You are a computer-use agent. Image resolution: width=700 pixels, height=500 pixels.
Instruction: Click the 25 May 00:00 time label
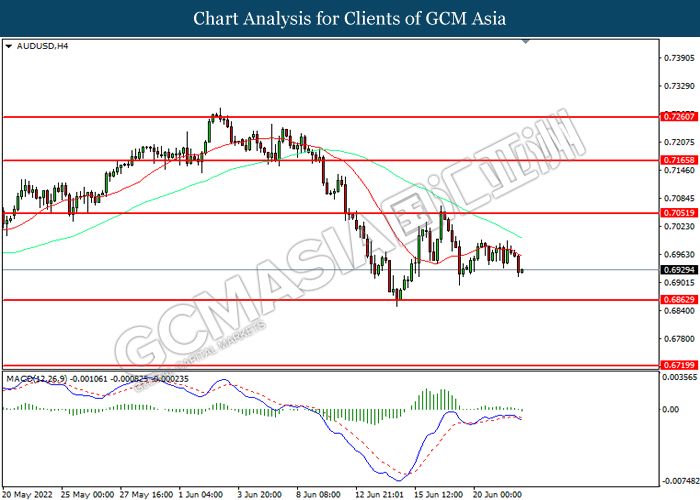point(88,494)
